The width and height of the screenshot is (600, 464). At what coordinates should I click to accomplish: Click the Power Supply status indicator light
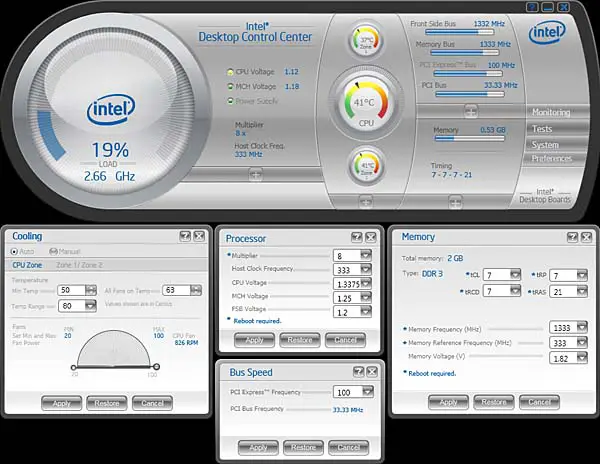(230, 101)
